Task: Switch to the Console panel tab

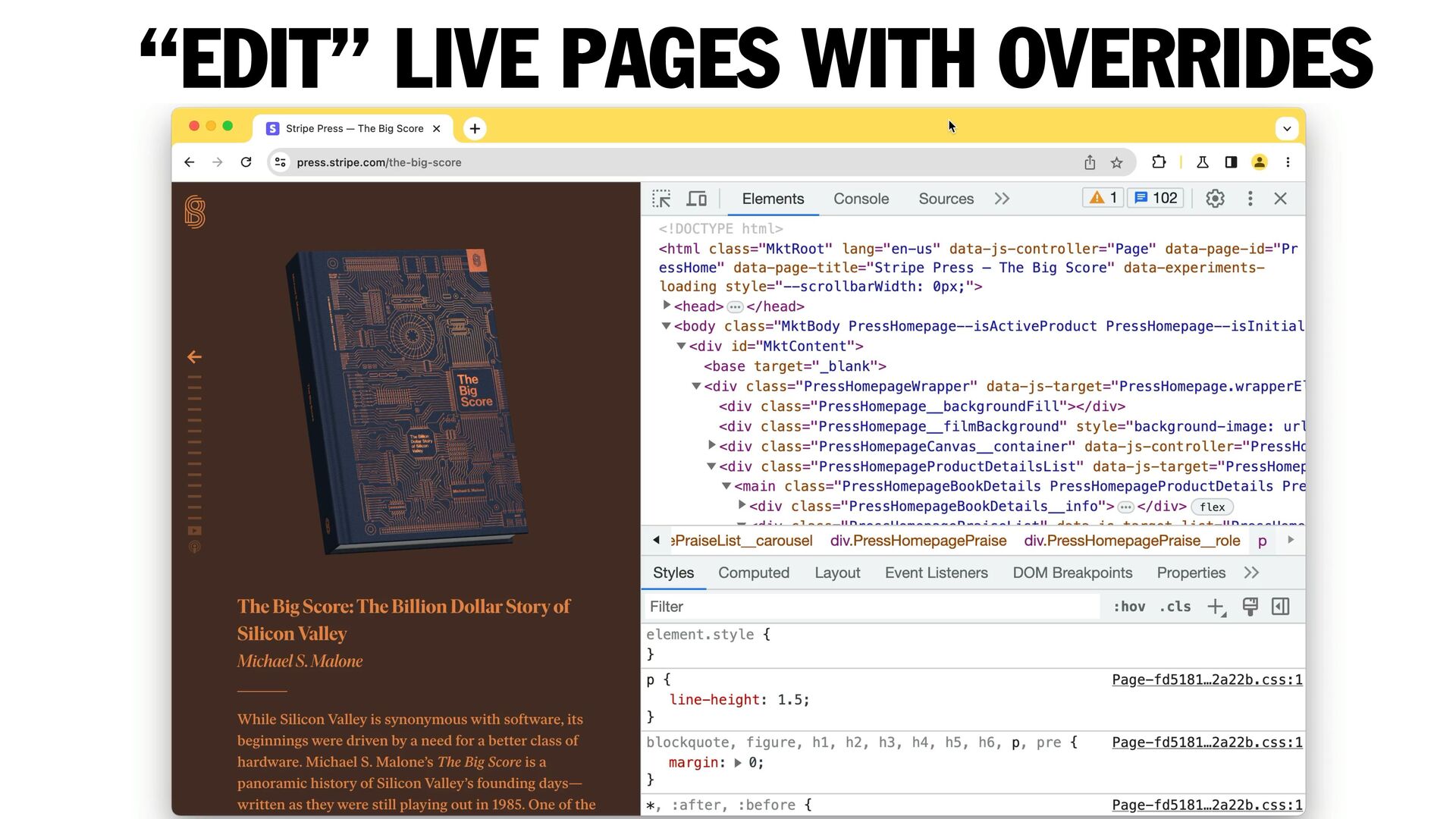Action: click(x=861, y=199)
